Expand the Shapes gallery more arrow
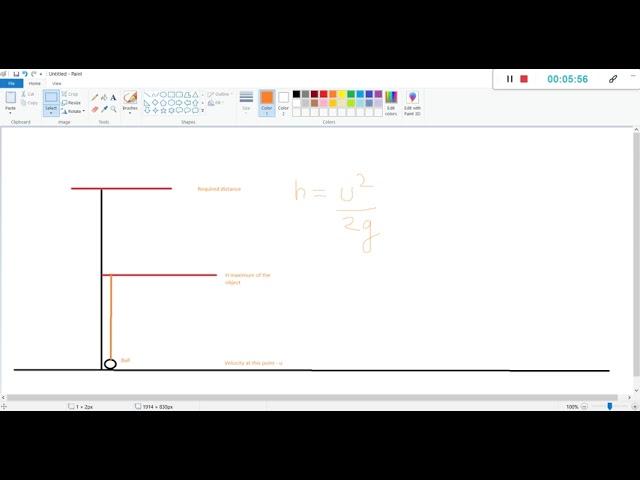This screenshot has width=640, height=480. click(x=202, y=110)
